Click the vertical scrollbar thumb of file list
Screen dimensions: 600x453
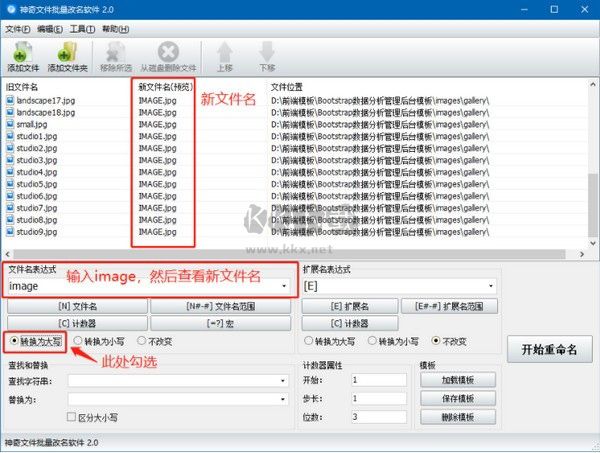click(x=593, y=205)
